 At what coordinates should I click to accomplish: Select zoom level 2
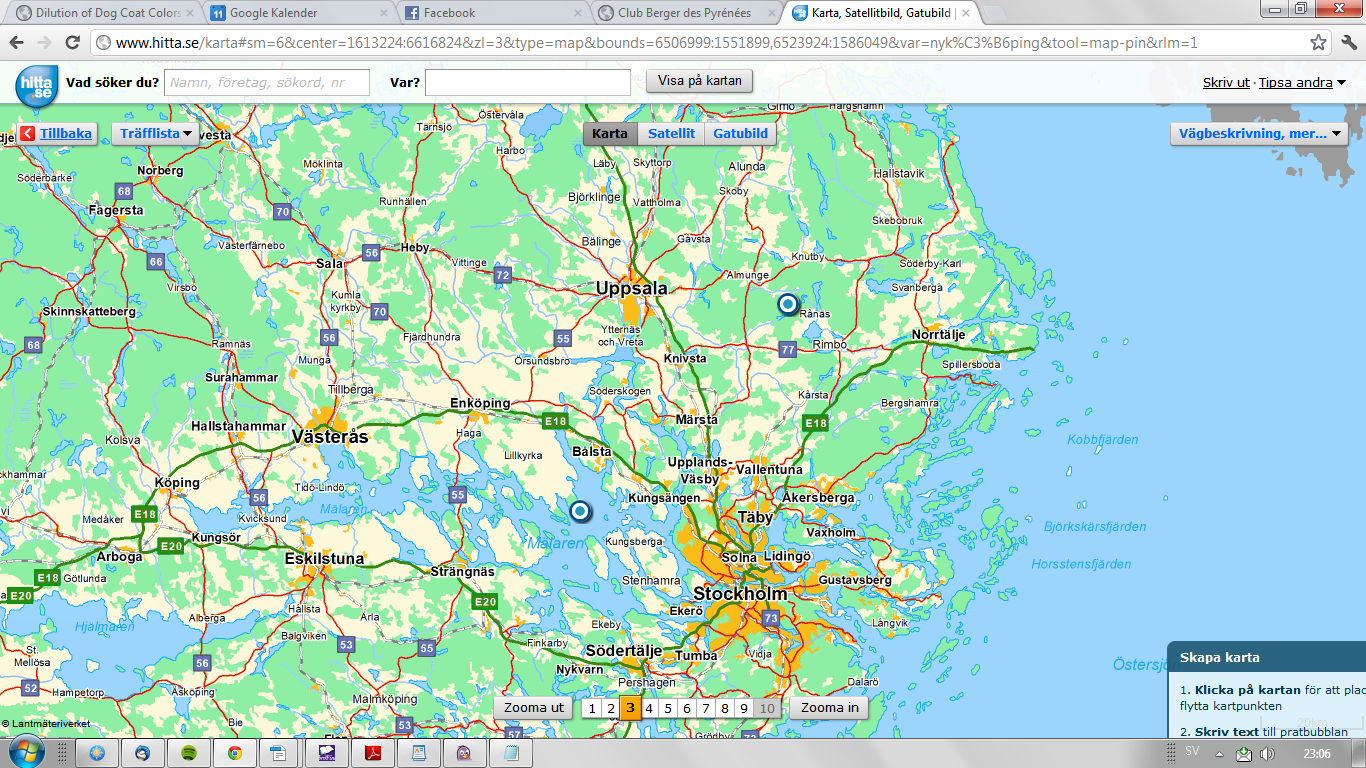click(610, 708)
